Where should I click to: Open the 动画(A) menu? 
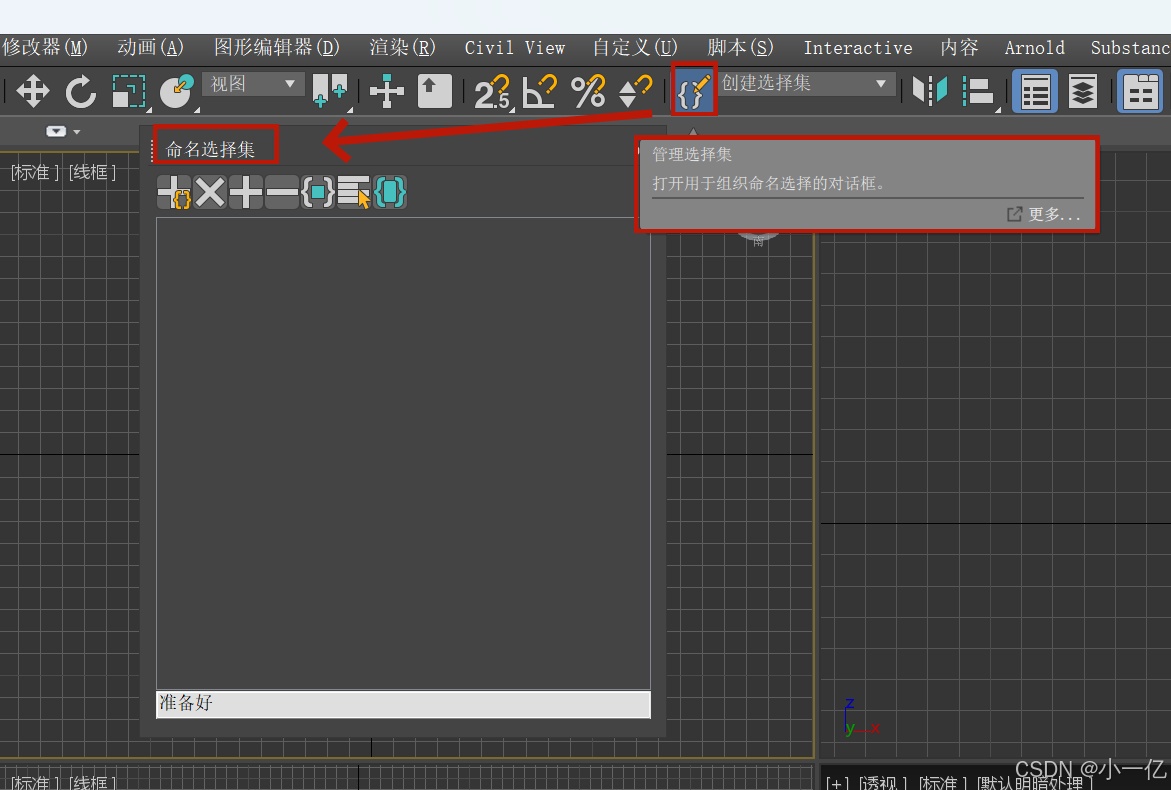tap(150, 48)
